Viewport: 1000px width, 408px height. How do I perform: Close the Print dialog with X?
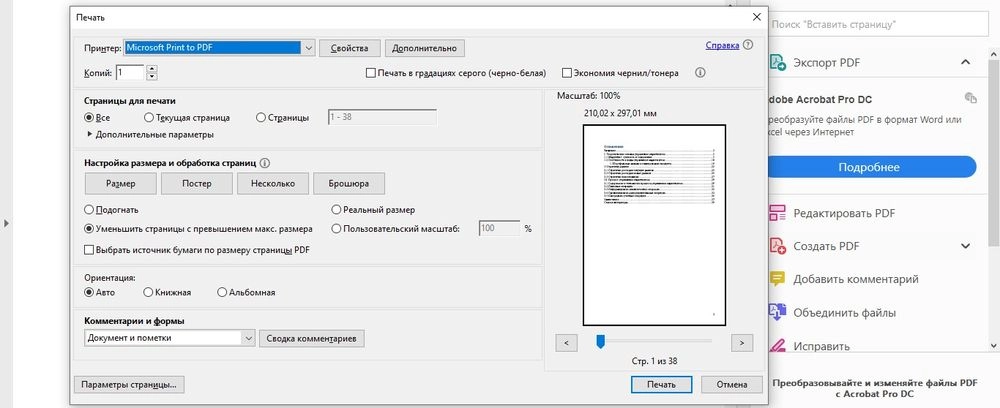click(757, 17)
